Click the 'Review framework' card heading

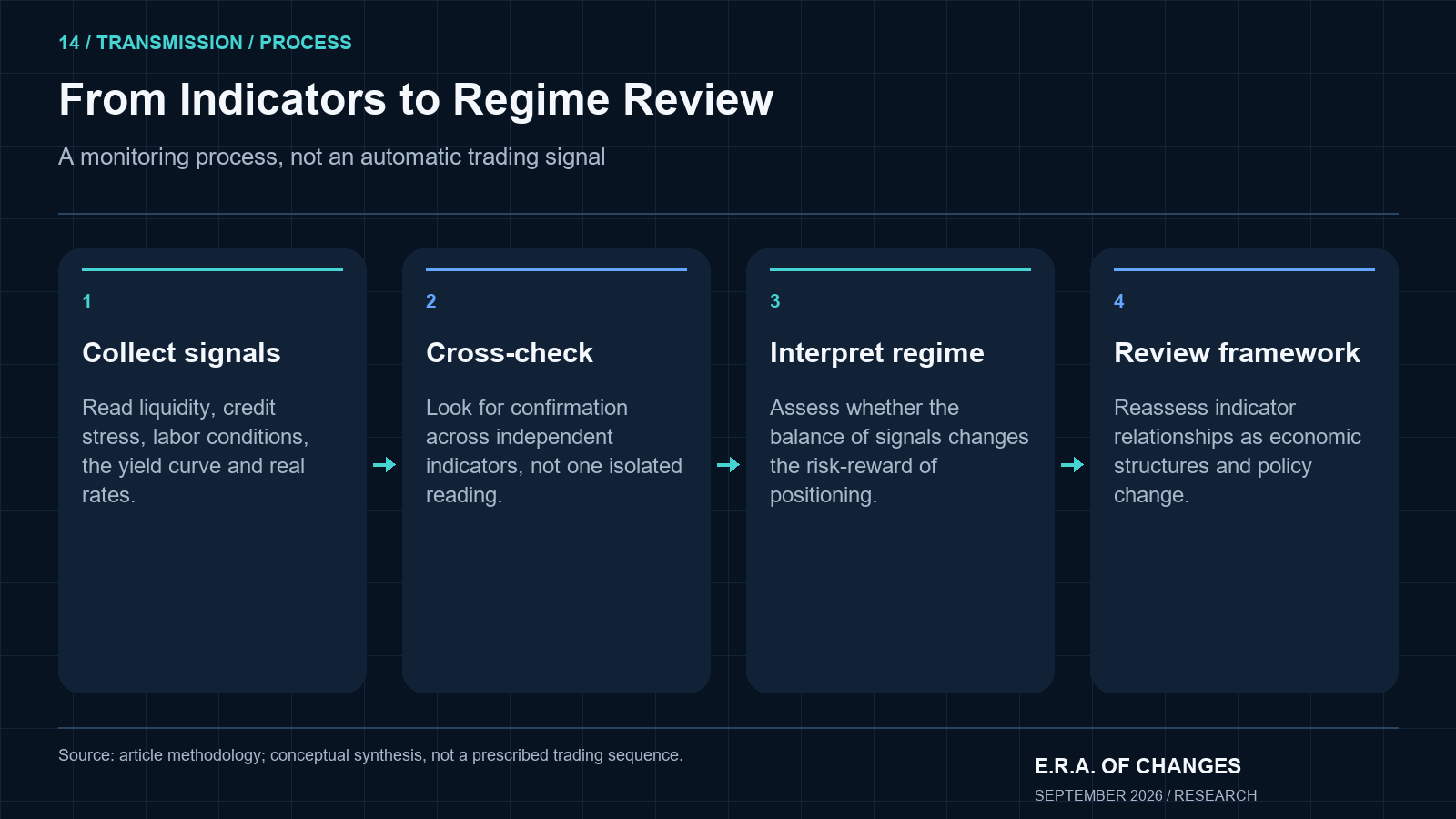(1237, 353)
